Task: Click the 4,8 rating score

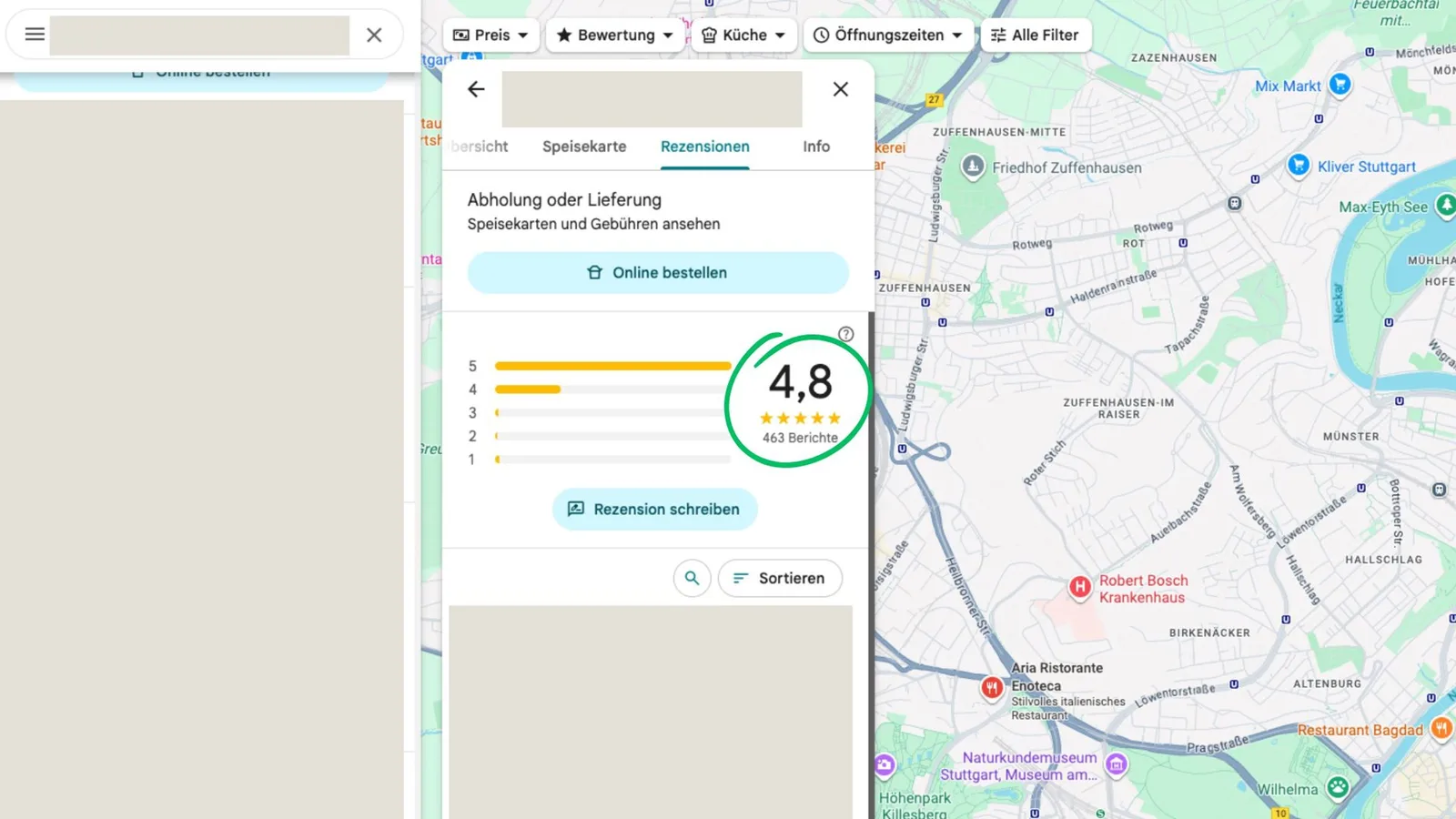Action: click(801, 382)
